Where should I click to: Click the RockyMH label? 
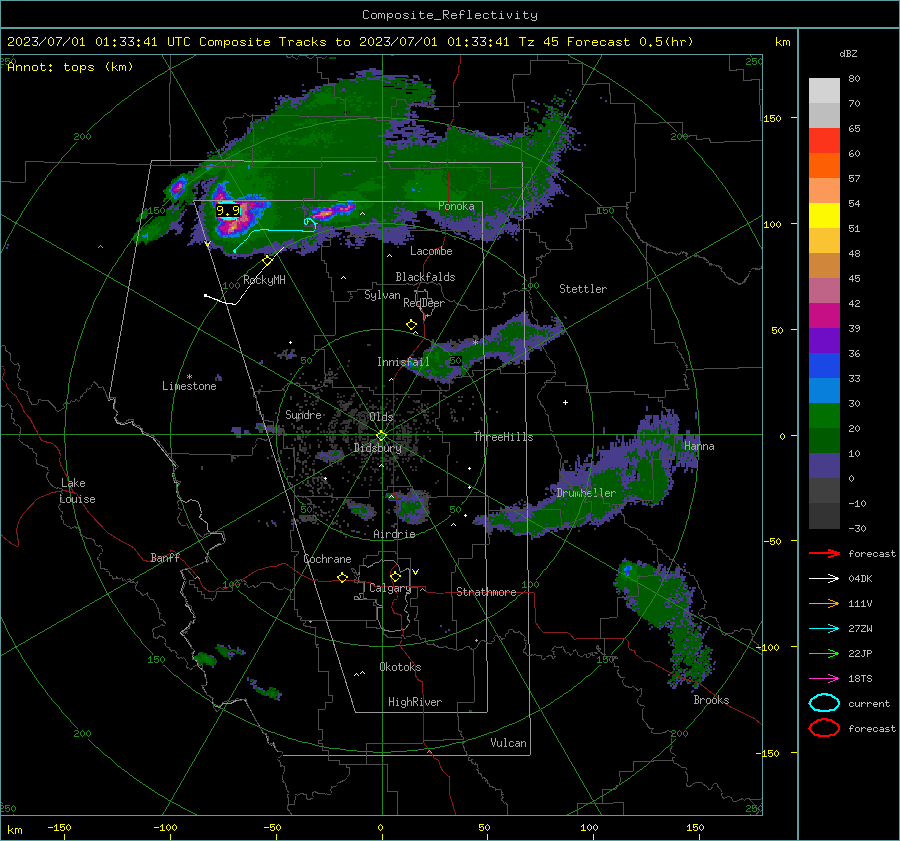point(265,280)
